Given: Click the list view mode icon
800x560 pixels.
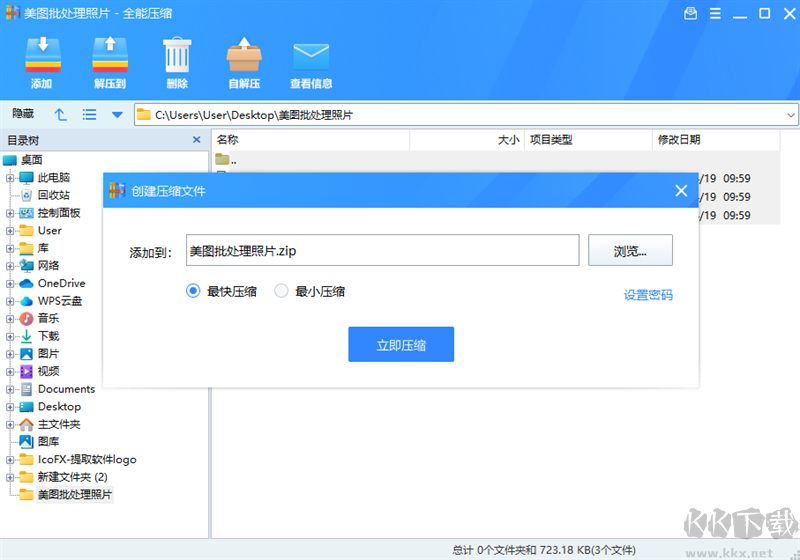Looking at the screenshot, I should point(90,115).
